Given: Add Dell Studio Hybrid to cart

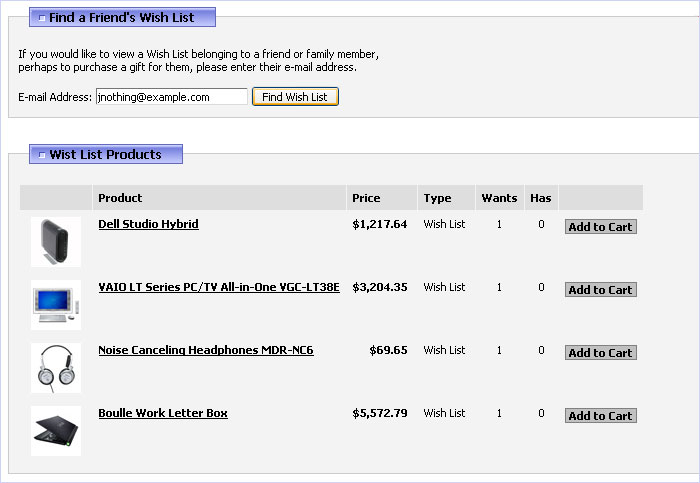Looking at the screenshot, I should (x=600, y=227).
